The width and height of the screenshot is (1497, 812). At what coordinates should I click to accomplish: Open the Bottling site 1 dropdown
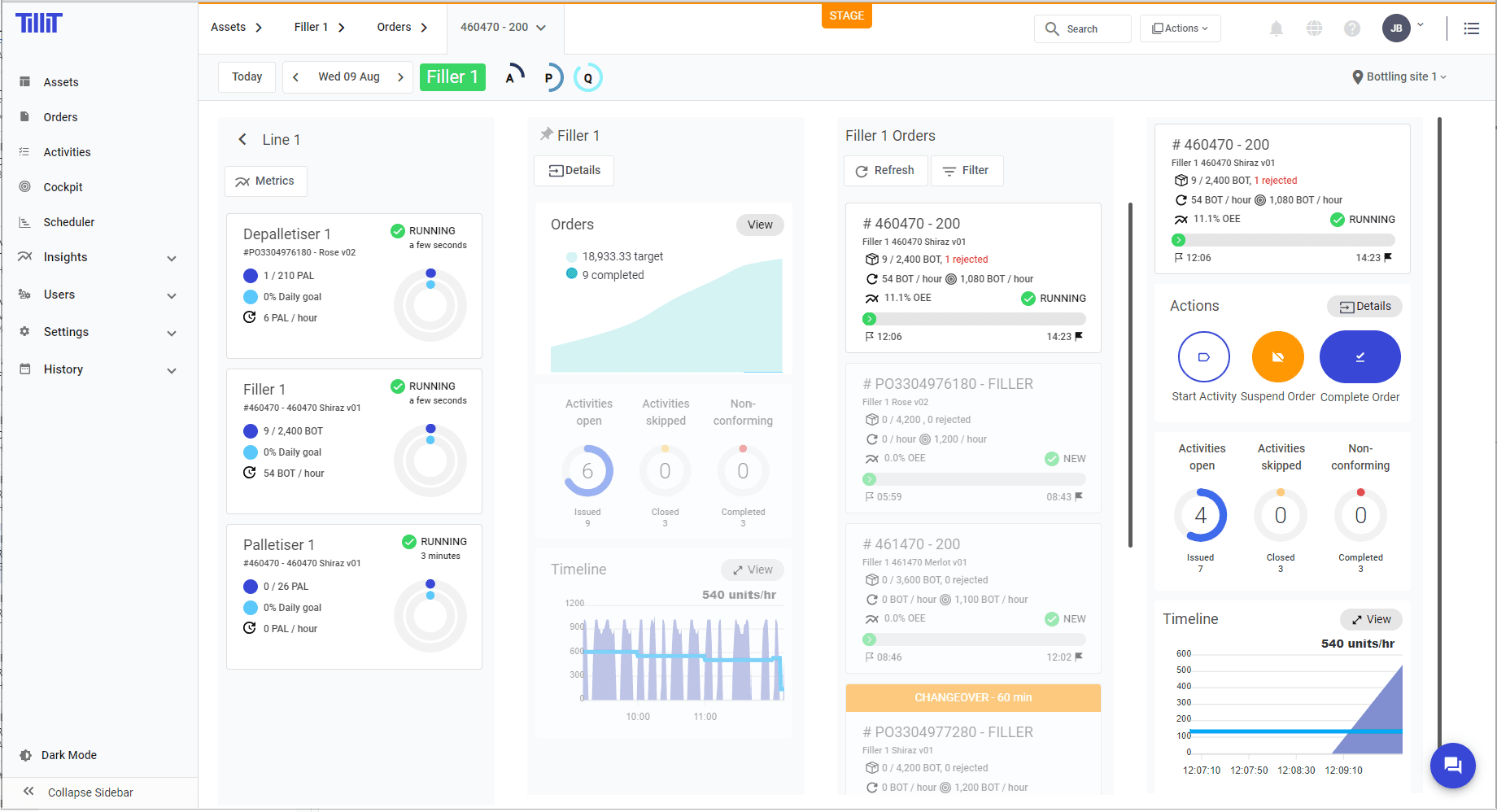click(1399, 76)
